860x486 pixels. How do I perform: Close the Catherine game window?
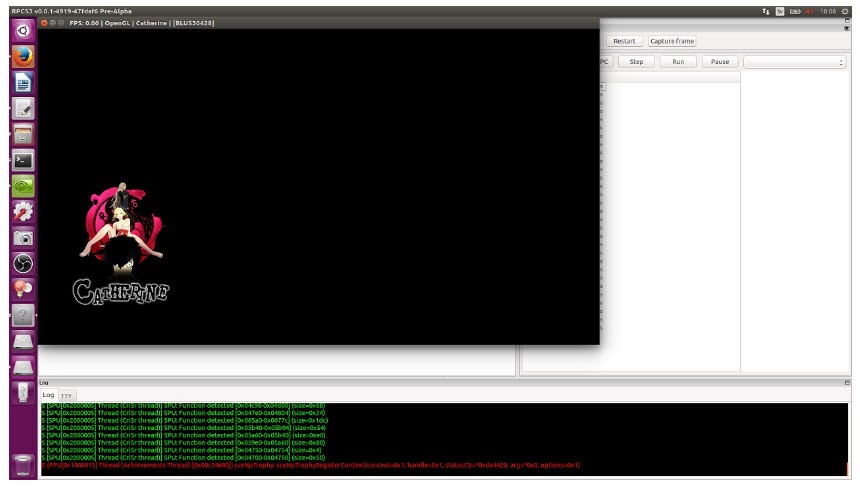pyautogui.click(x=44, y=23)
